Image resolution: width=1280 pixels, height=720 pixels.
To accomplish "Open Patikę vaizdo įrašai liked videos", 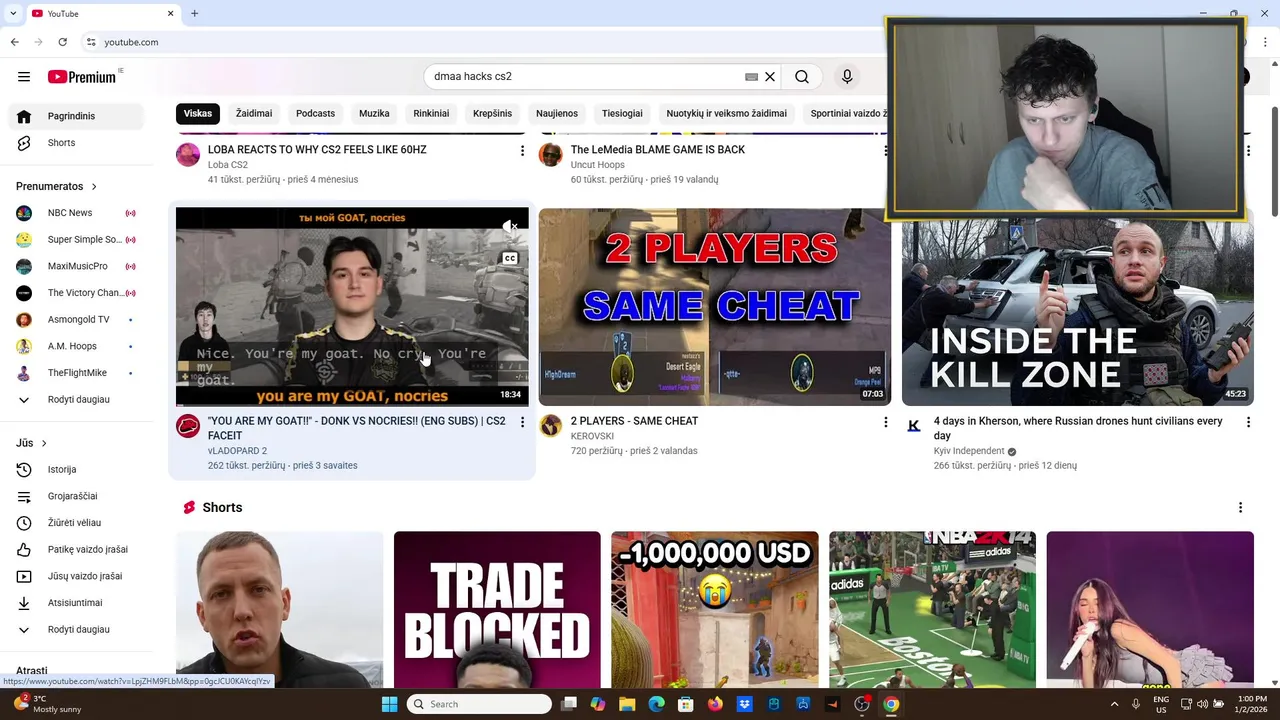I will (76, 550).
